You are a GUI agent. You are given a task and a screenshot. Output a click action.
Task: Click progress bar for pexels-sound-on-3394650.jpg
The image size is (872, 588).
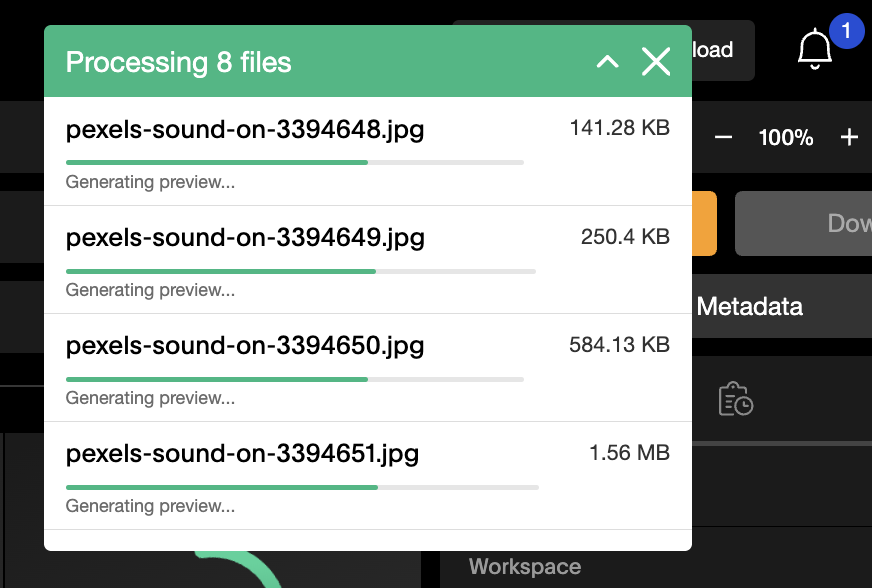pyautogui.click(x=295, y=379)
